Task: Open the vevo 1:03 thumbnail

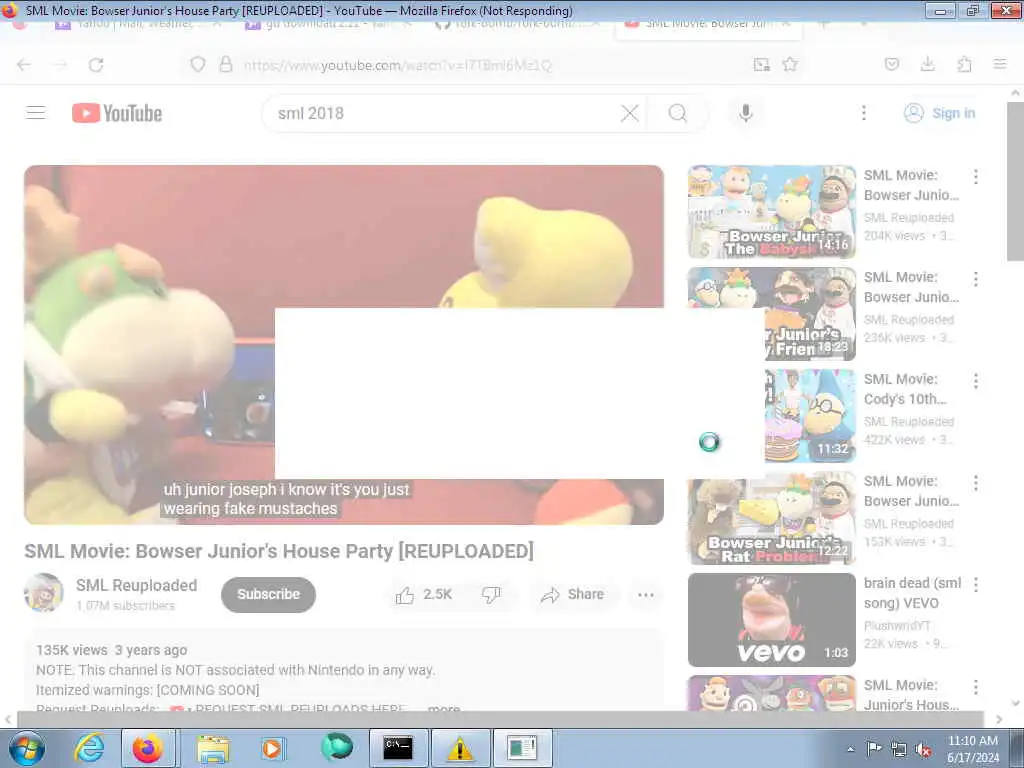Action: click(771, 620)
